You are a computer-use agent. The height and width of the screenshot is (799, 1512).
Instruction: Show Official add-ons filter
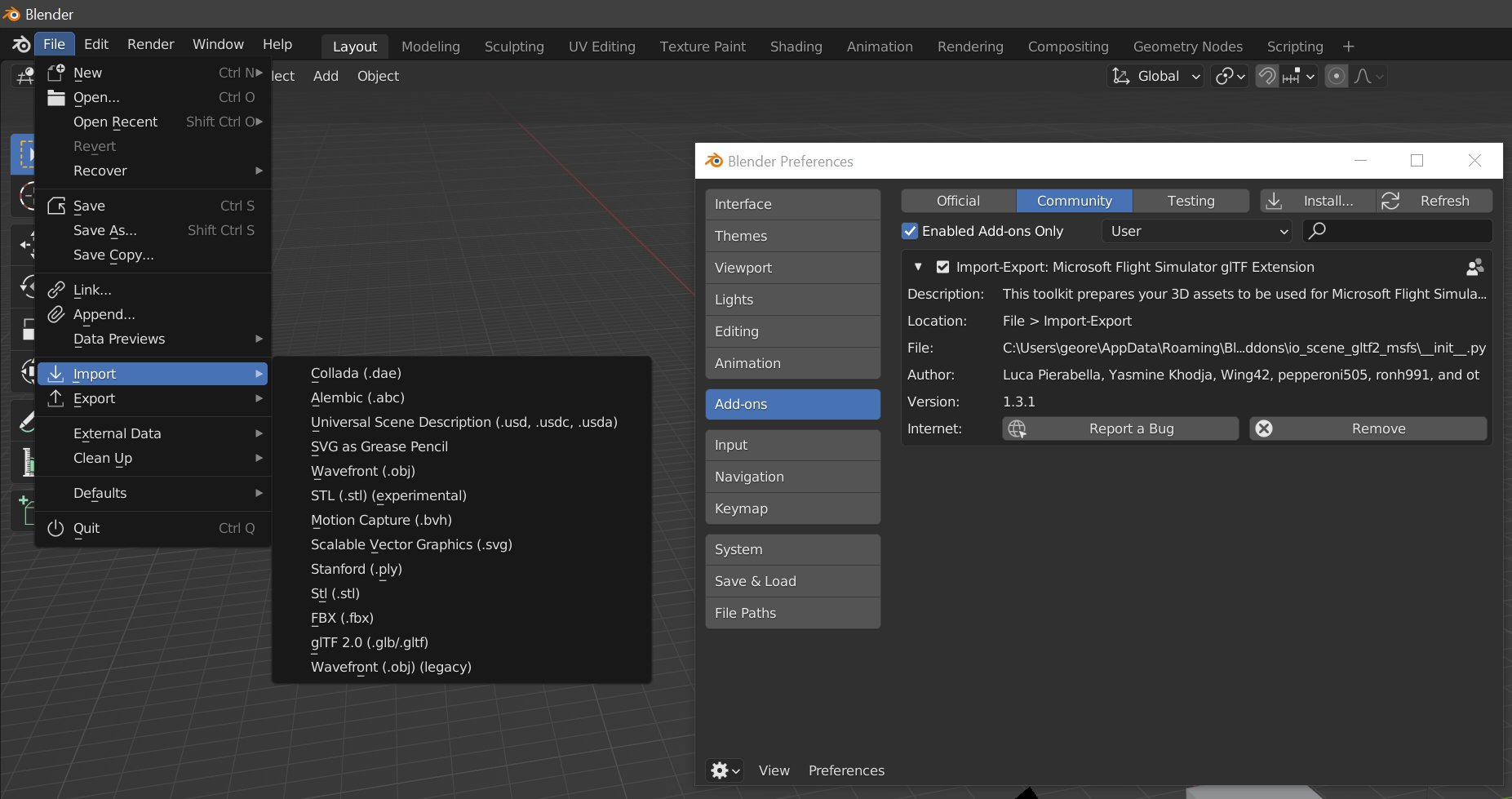tap(959, 201)
